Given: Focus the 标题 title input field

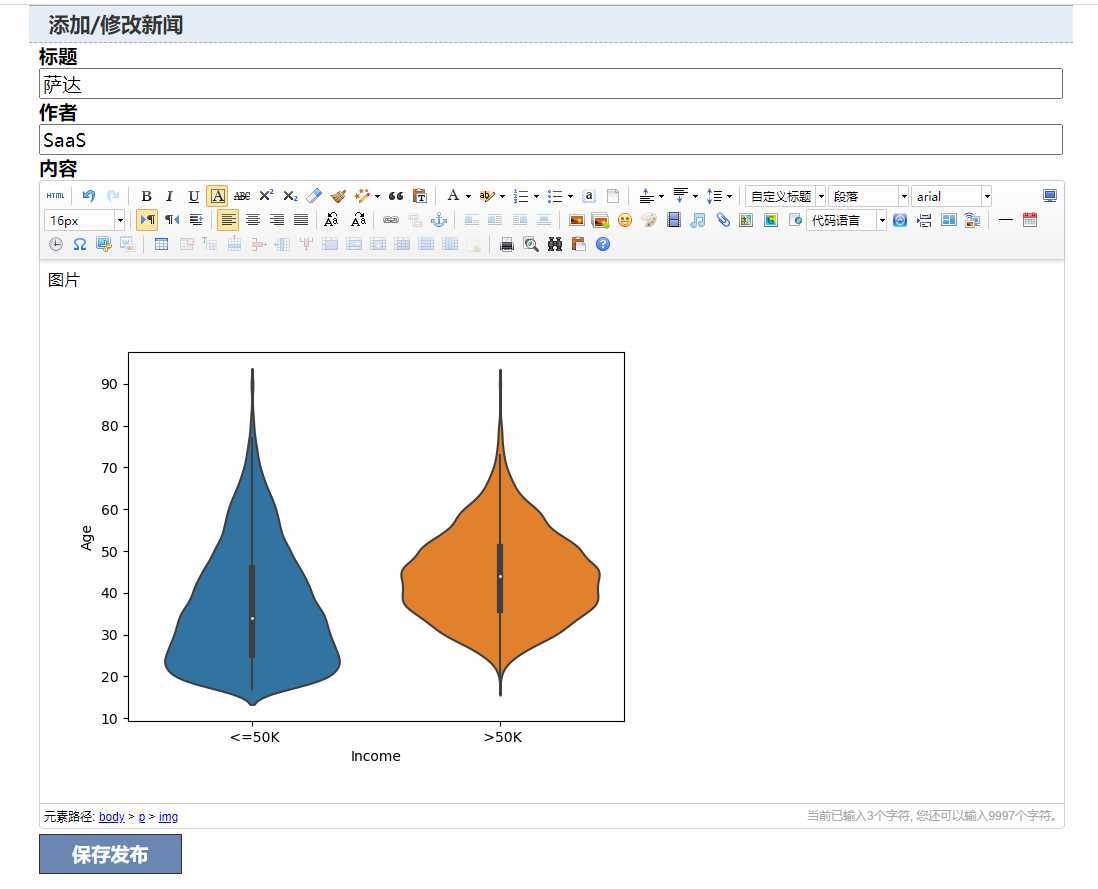Looking at the screenshot, I should coord(550,84).
